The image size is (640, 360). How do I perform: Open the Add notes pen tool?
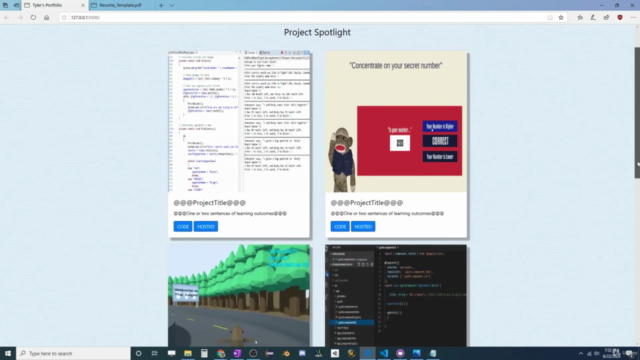(x=593, y=18)
